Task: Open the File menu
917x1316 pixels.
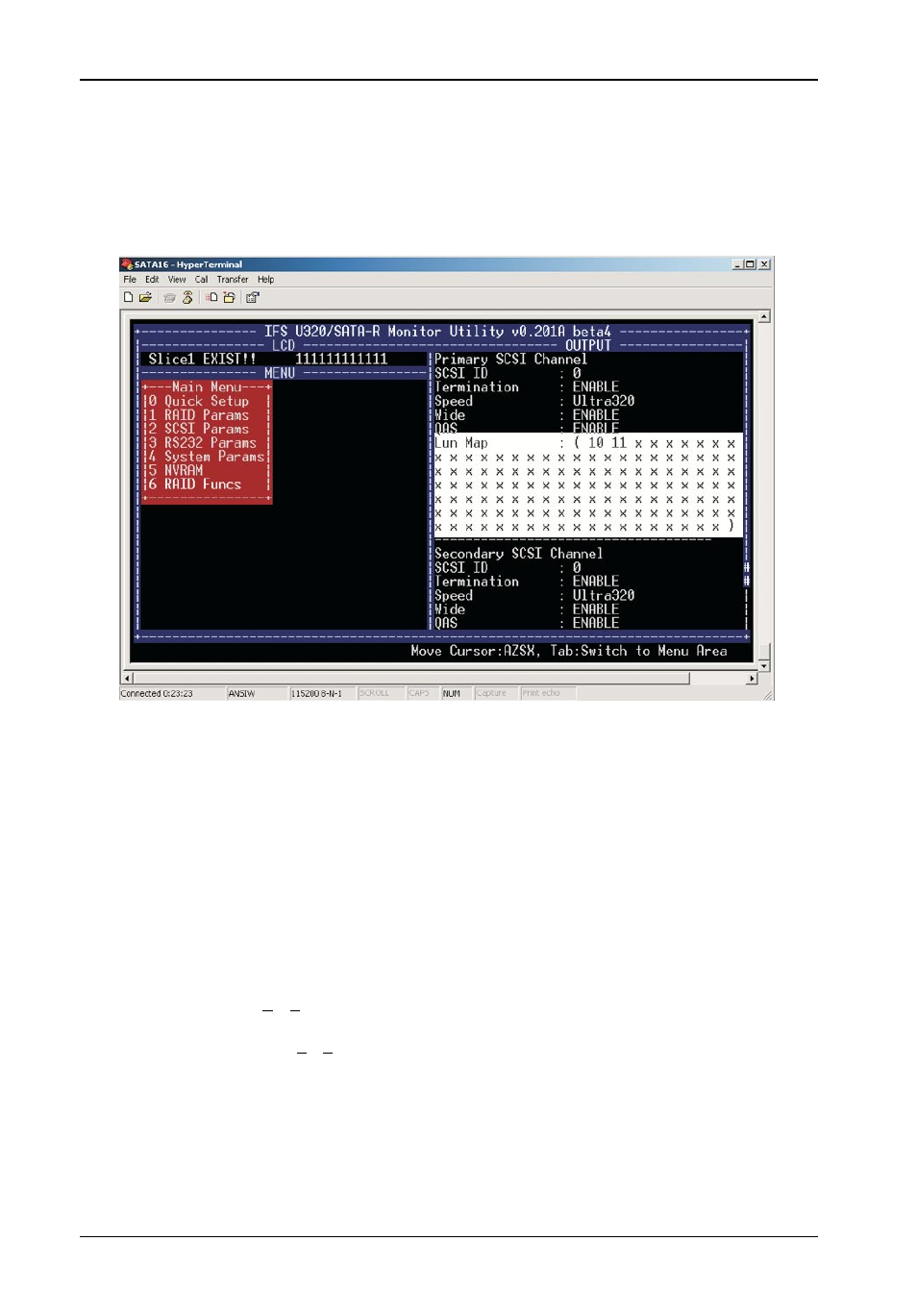Action: point(130,280)
